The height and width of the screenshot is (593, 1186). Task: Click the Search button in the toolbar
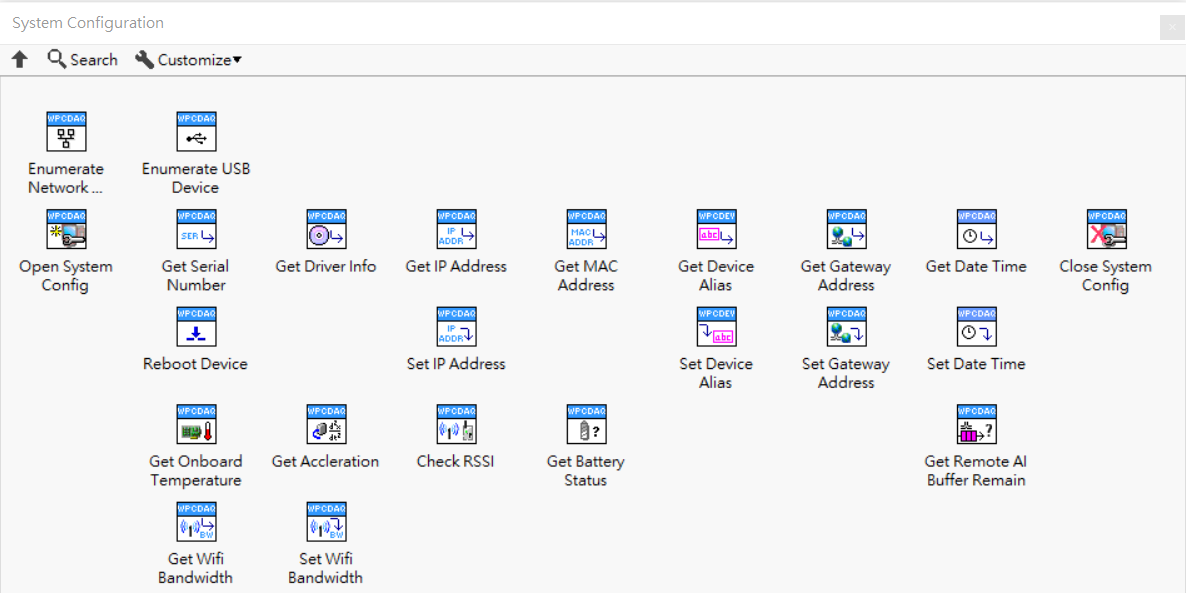(82, 60)
